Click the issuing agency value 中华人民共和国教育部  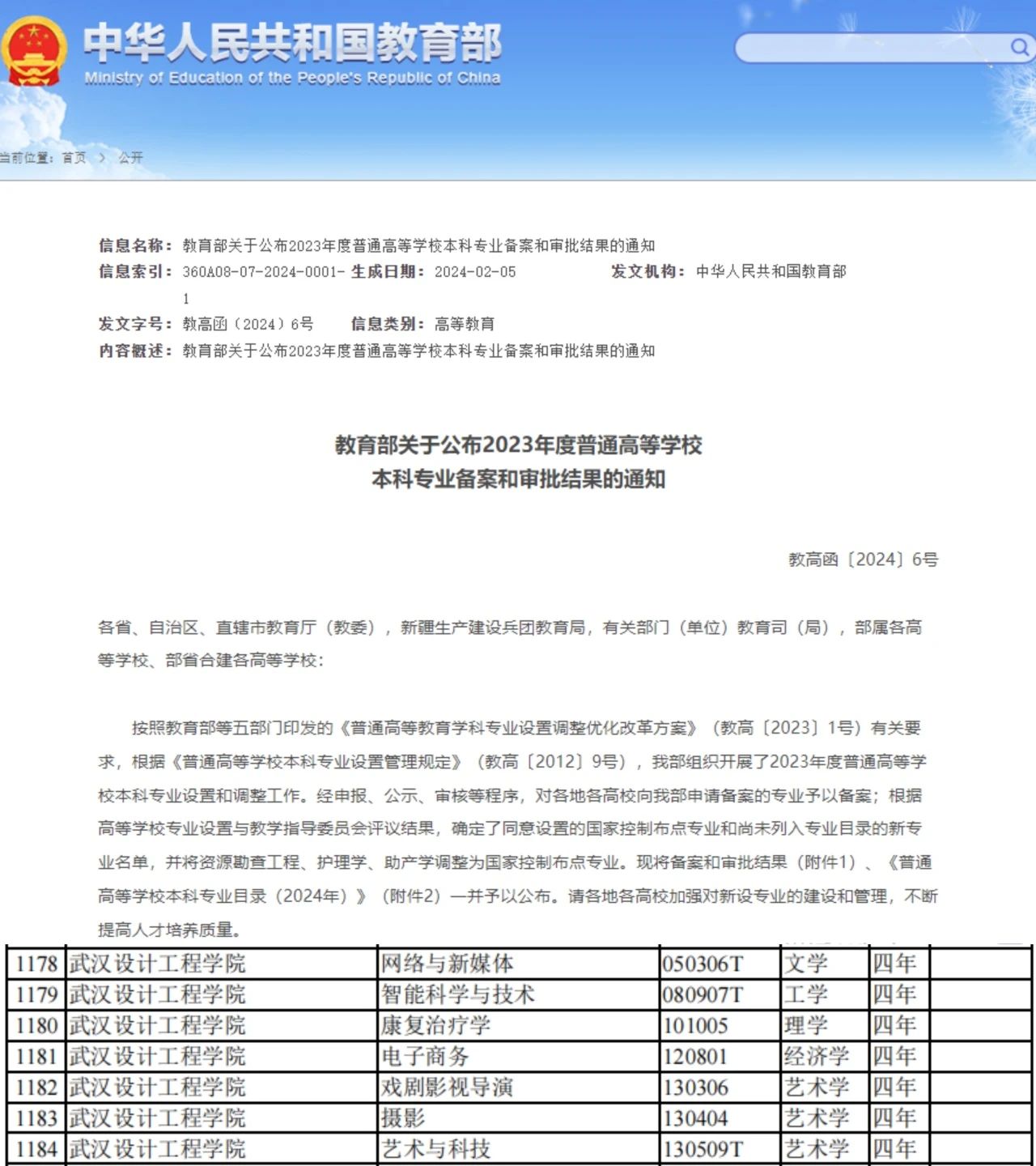tap(771, 272)
